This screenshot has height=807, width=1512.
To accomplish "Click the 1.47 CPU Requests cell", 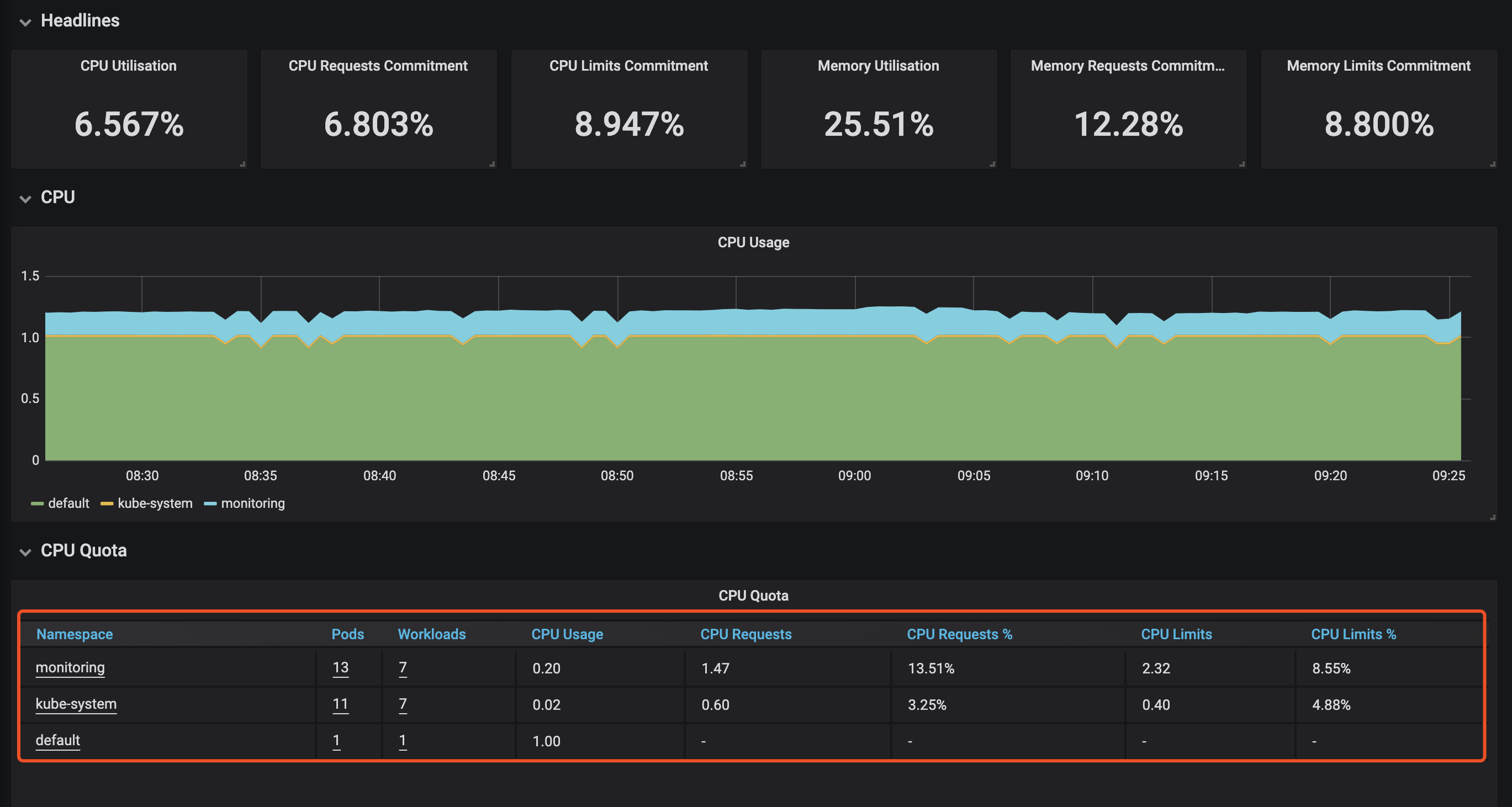I will (x=715, y=668).
